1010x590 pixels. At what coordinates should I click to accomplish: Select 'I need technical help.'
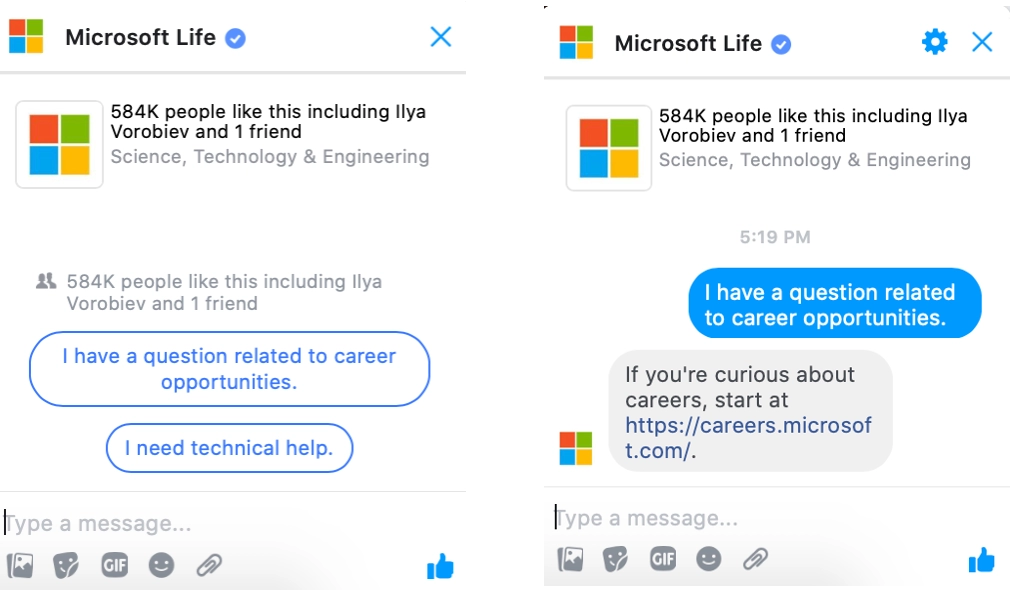[x=229, y=448]
